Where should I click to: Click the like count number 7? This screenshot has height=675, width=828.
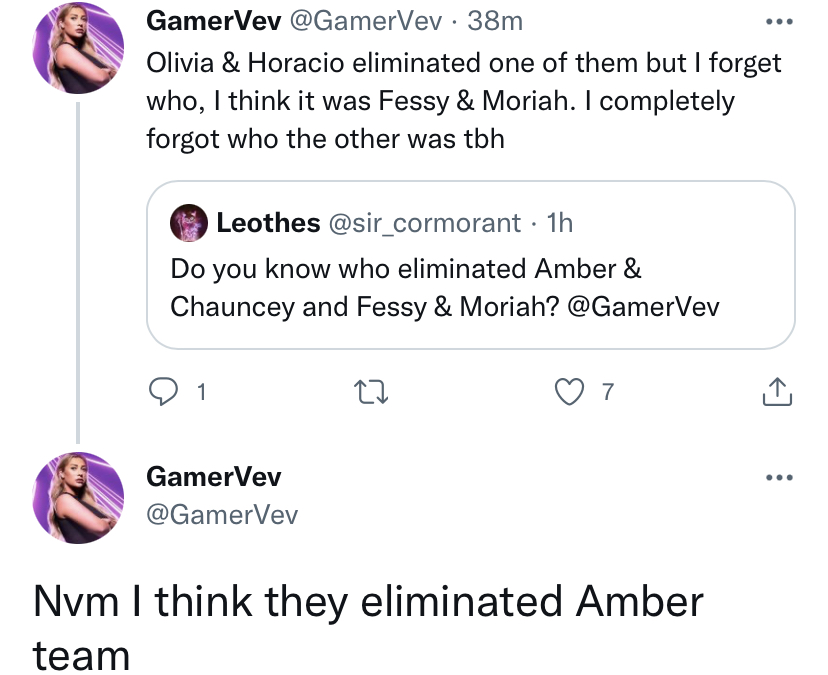608,392
